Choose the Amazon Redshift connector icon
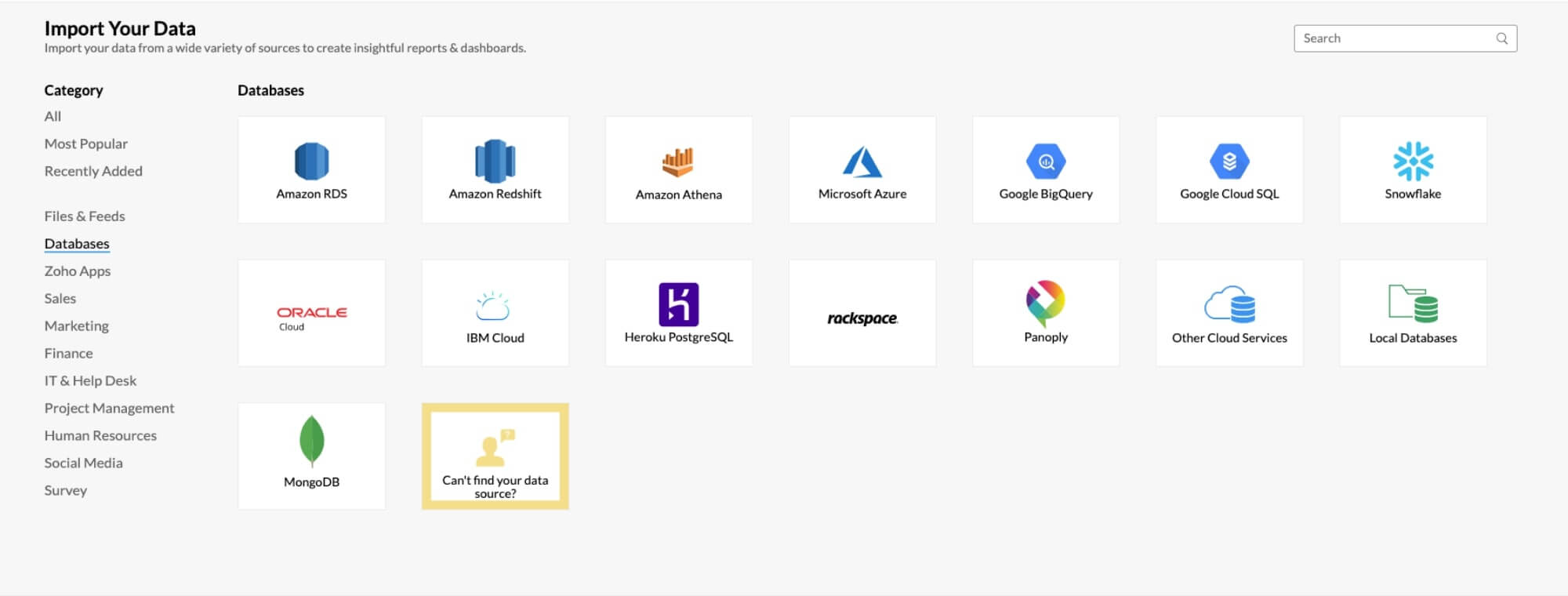The image size is (1568, 596). pos(495,162)
